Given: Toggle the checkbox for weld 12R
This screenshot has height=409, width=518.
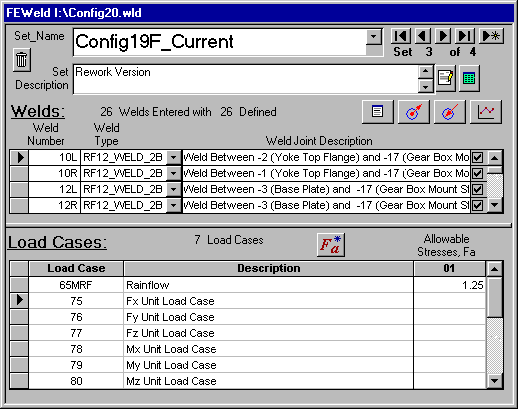Looking at the screenshot, I should (478, 205).
